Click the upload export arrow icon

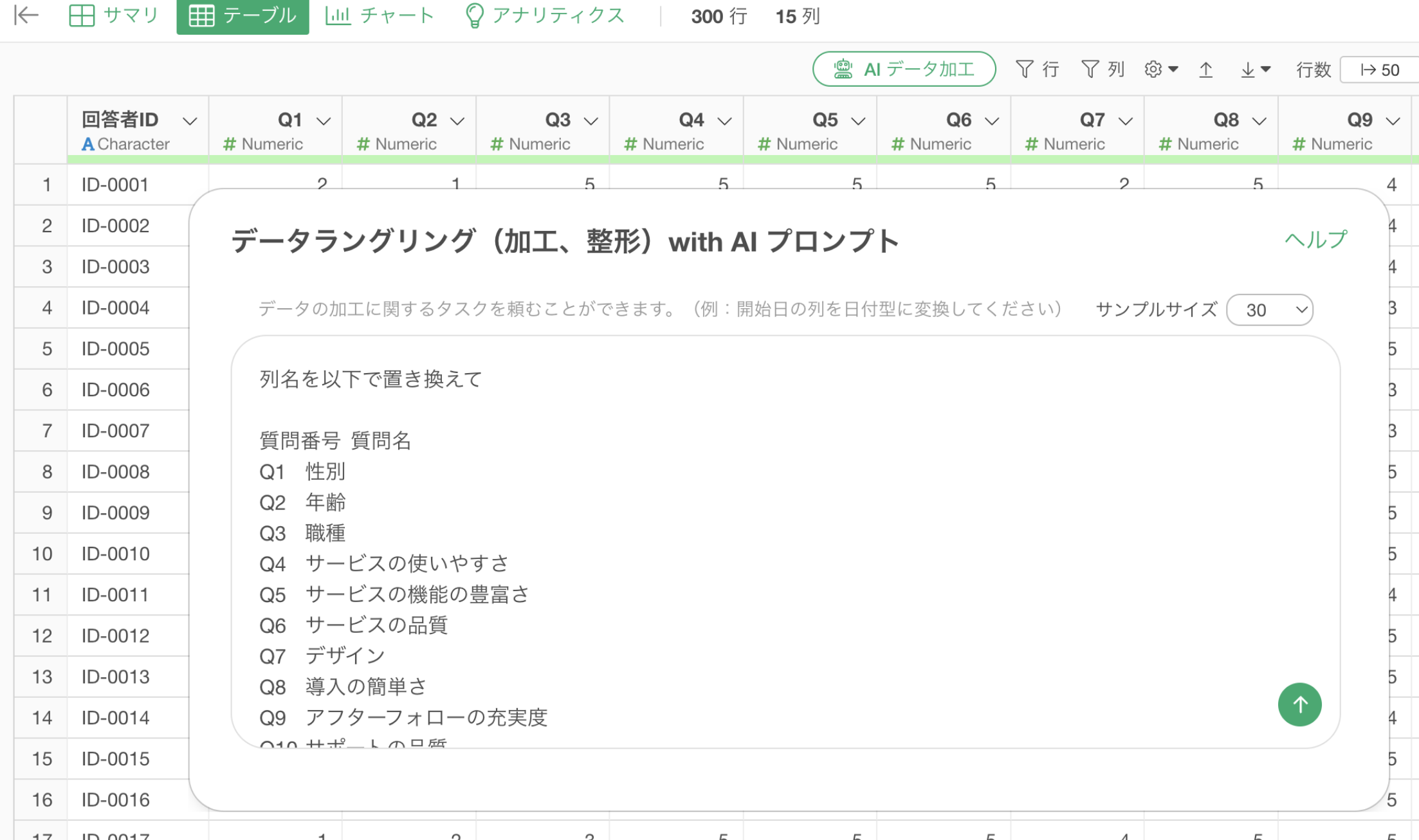(1206, 69)
